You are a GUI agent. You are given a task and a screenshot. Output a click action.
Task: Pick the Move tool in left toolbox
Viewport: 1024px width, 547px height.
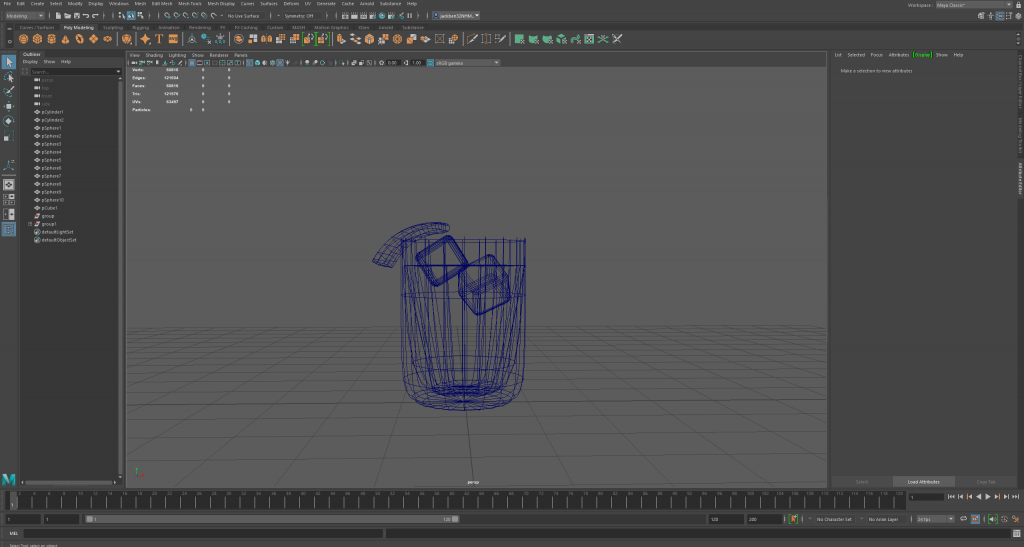[x=9, y=106]
